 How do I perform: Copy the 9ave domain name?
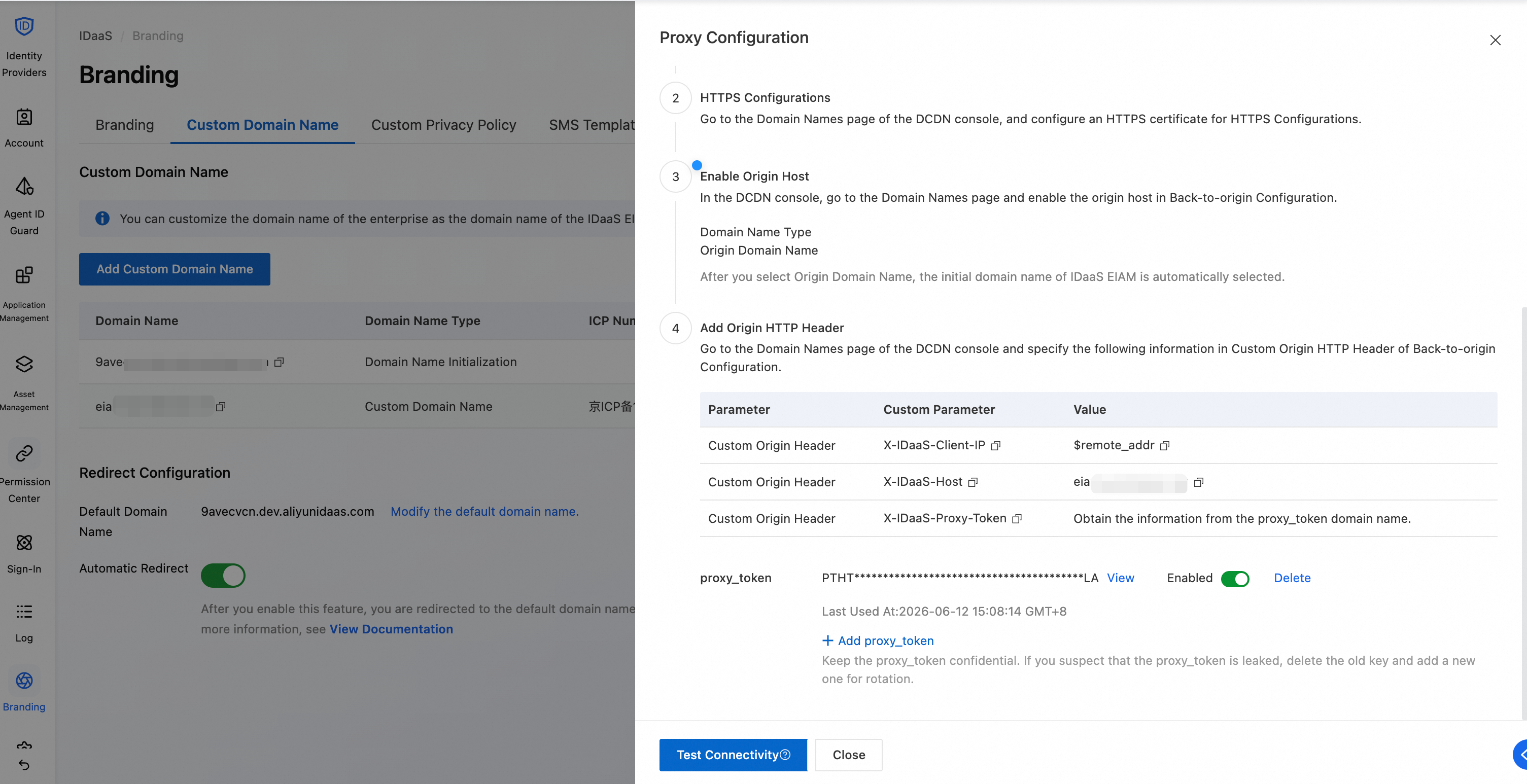pos(279,362)
